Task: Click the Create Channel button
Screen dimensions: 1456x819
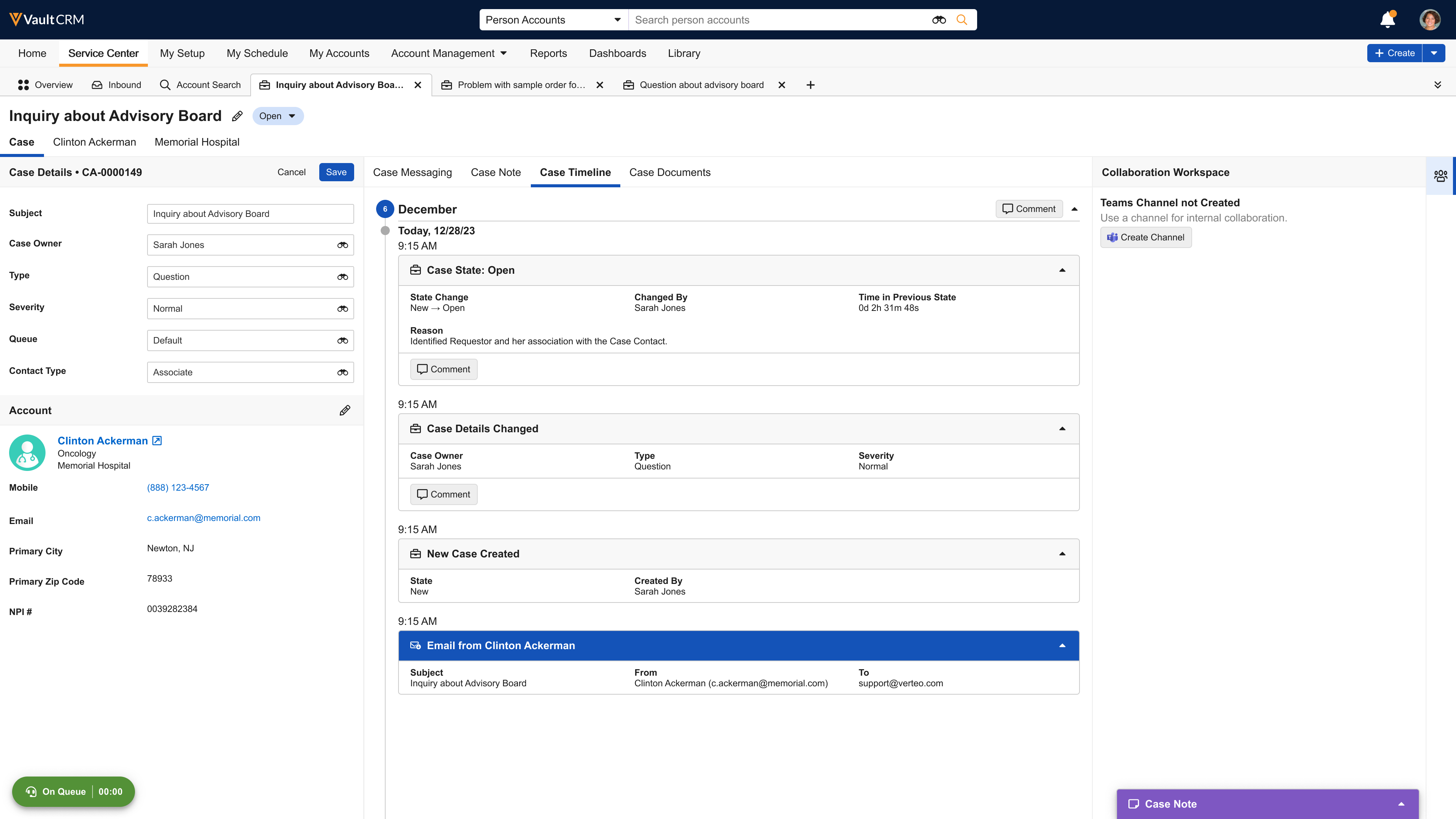Action: (x=1146, y=237)
